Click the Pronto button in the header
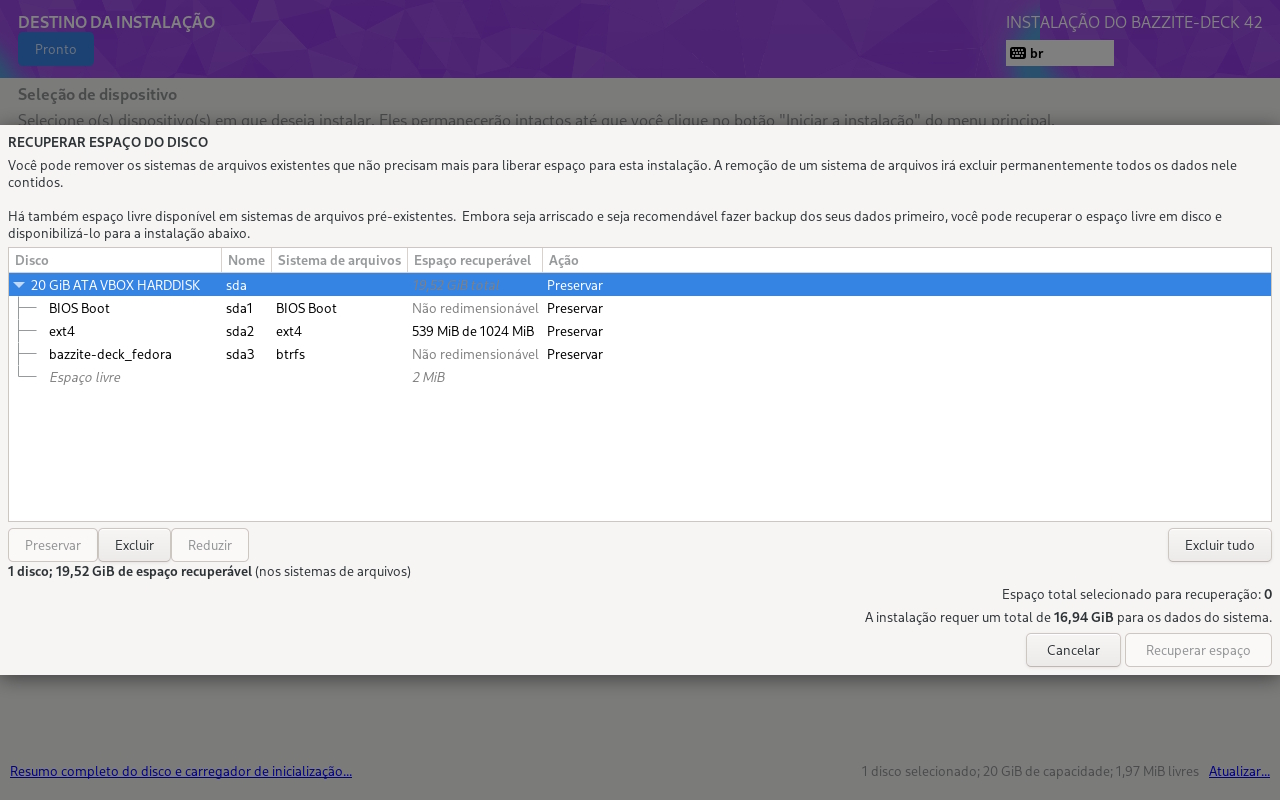The height and width of the screenshot is (800, 1280). coord(55,49)
